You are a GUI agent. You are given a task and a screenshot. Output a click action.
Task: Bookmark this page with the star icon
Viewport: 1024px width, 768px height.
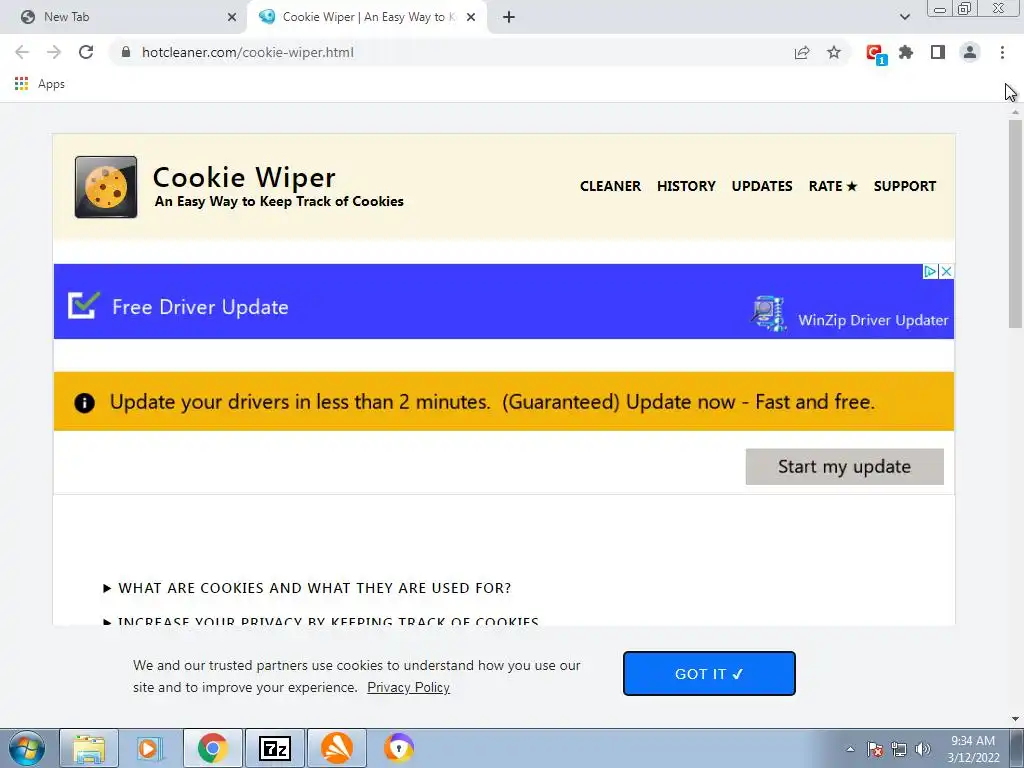[x=834, y=52]
